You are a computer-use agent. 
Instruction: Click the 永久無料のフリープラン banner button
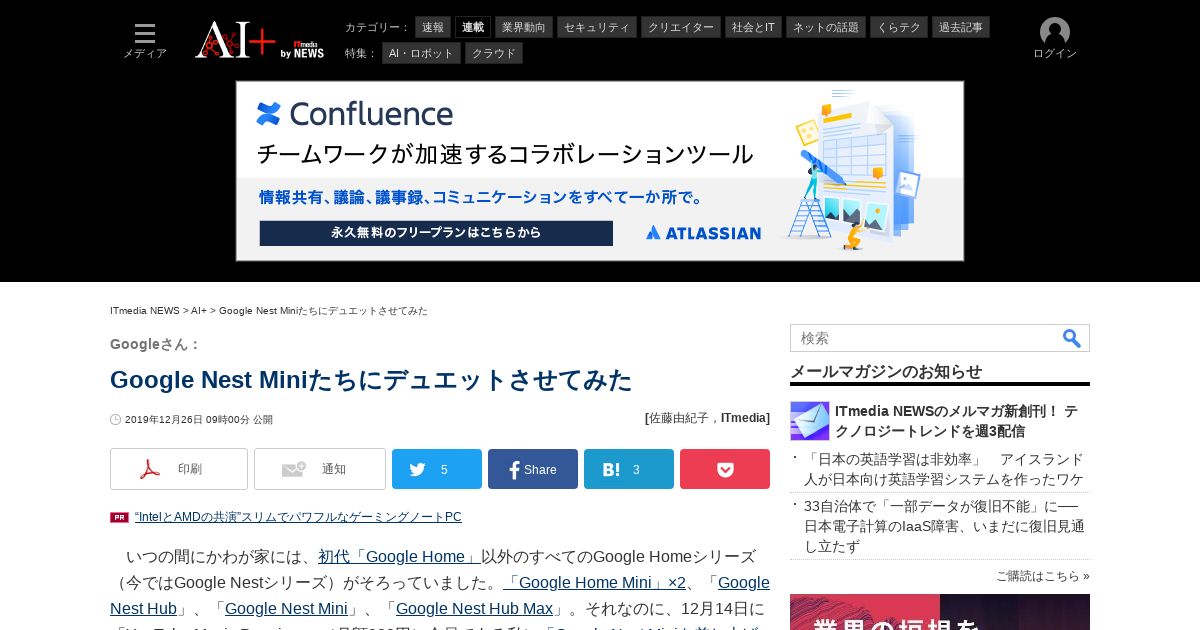click(436, 233)
